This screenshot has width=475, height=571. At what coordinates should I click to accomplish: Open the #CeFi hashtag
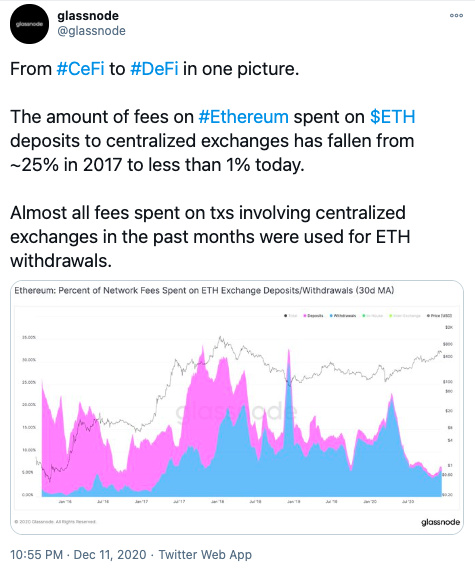[81, 69]
